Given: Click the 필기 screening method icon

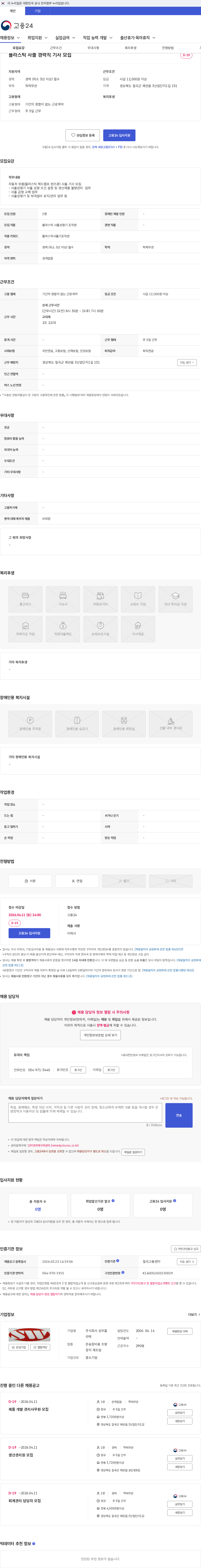Looking at the screenshot, I should click(x=124, y=881).
